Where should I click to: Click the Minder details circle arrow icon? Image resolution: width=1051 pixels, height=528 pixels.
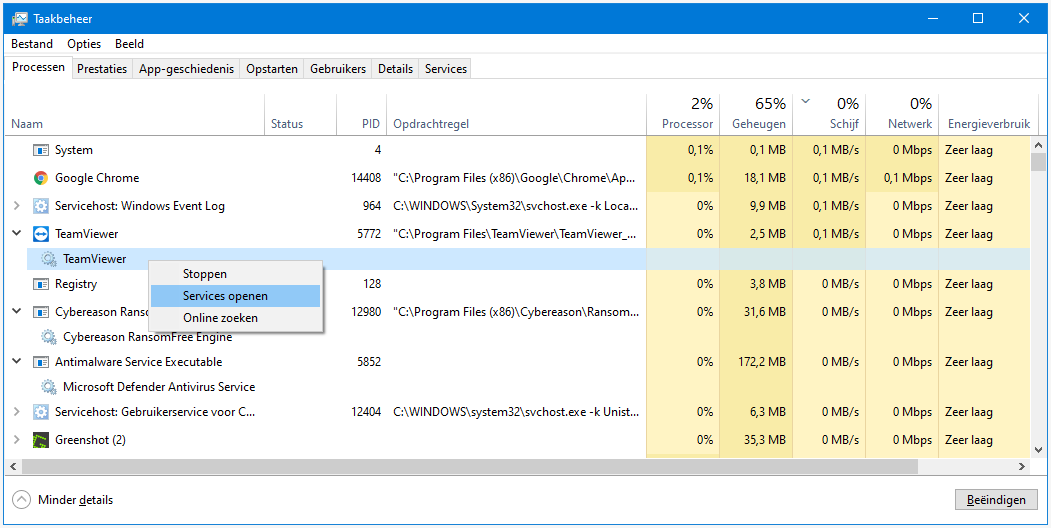(22, 500)
